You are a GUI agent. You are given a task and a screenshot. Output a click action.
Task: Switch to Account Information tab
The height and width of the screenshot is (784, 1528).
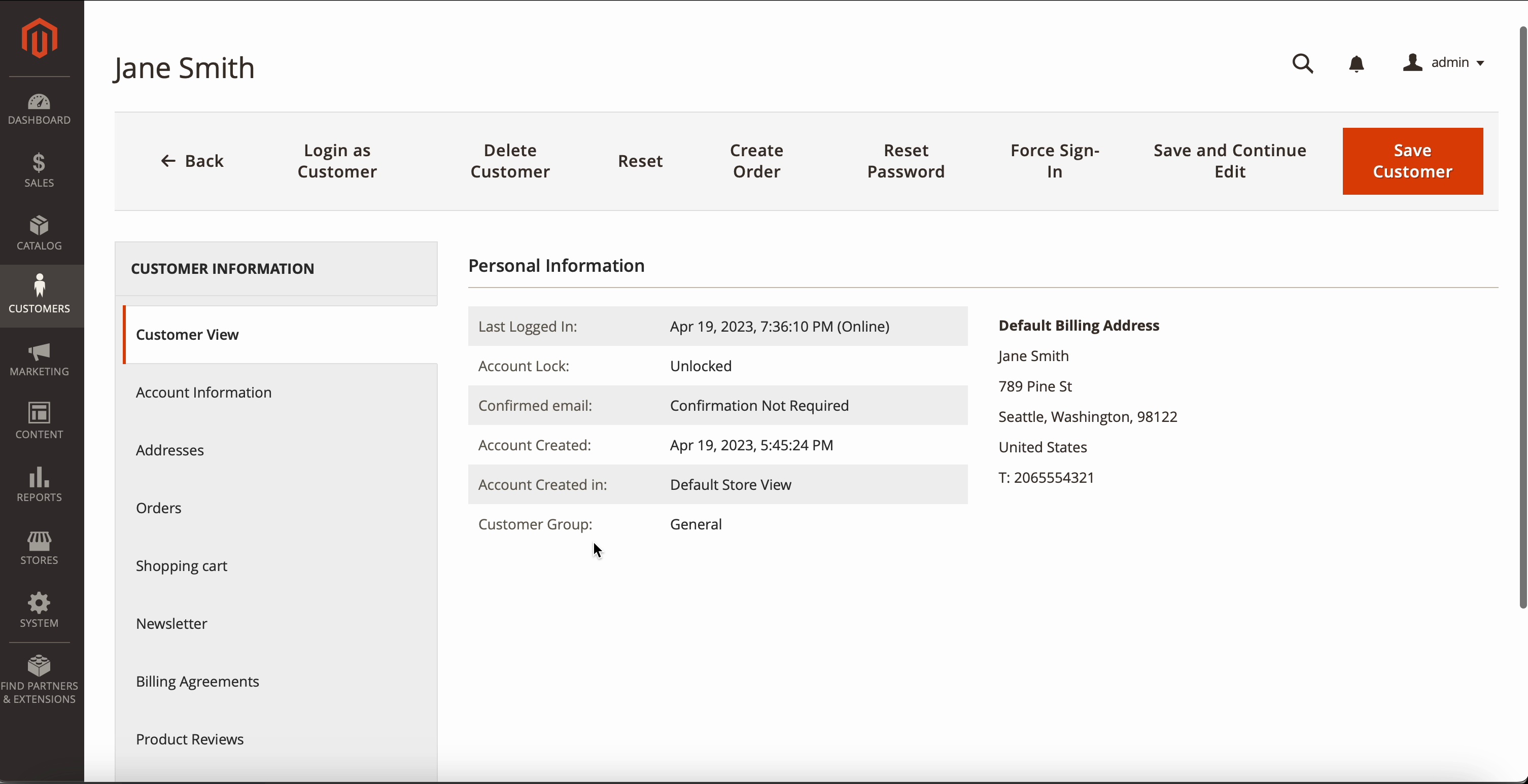coord(203,392)
